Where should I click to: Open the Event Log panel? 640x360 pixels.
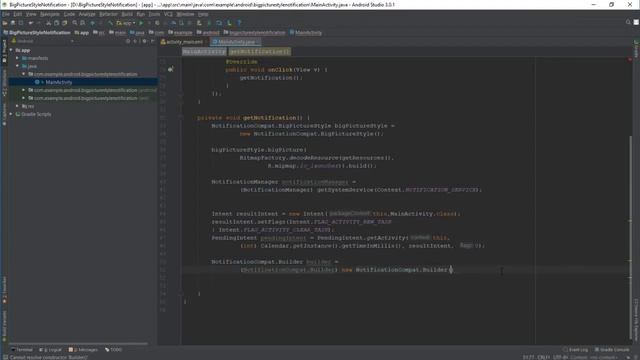click(x=575, y=350)
